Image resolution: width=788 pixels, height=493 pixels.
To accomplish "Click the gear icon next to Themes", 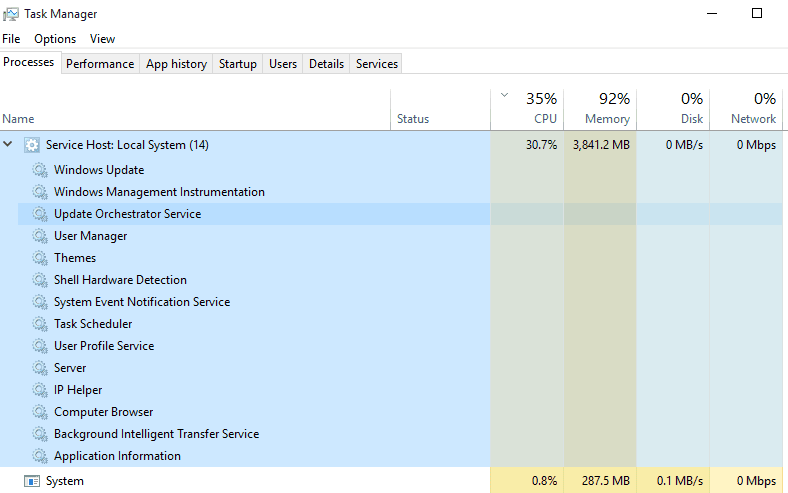I will click(40, 258).
